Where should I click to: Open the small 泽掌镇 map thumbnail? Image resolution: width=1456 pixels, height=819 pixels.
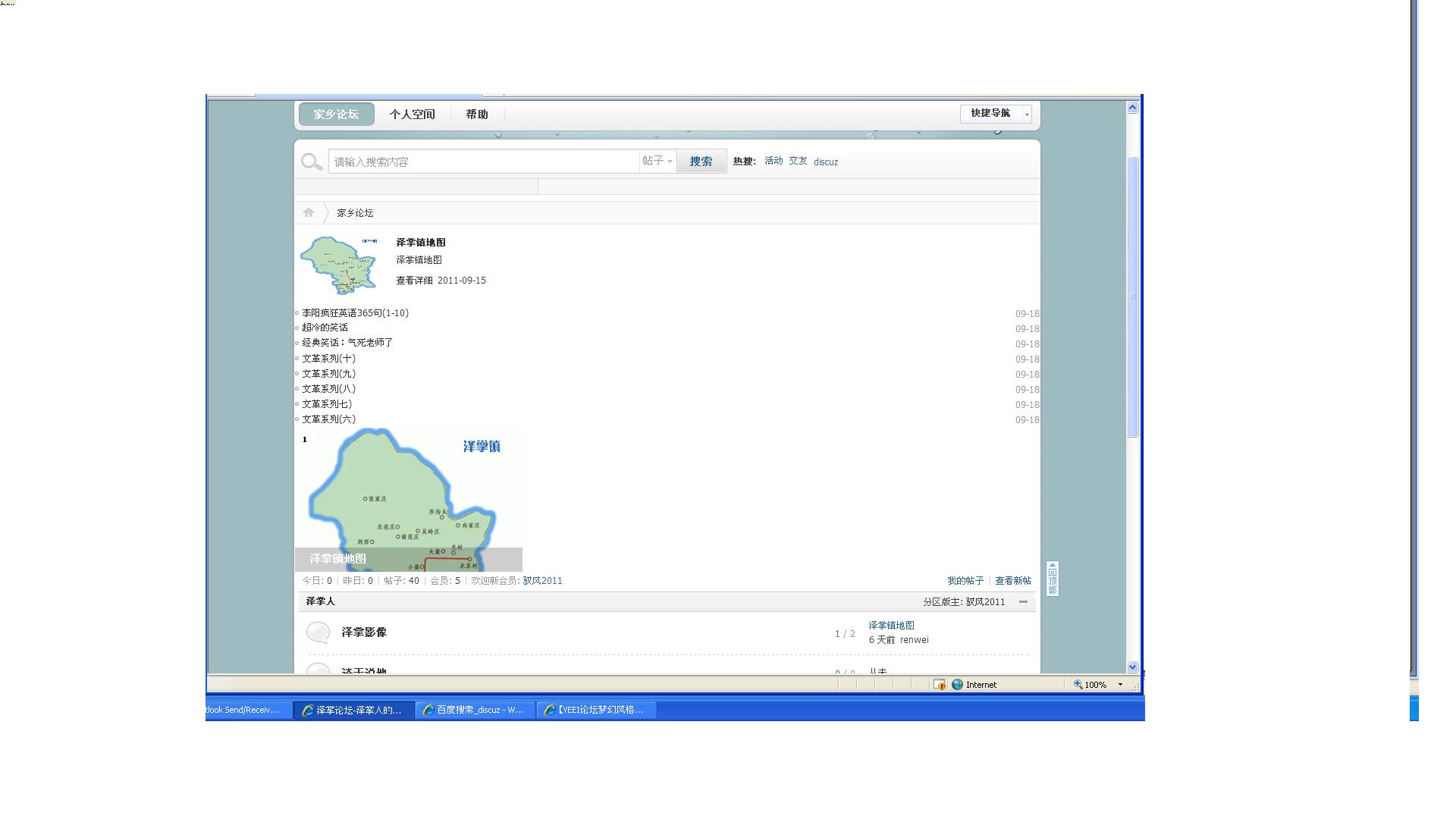click(339, 265)
